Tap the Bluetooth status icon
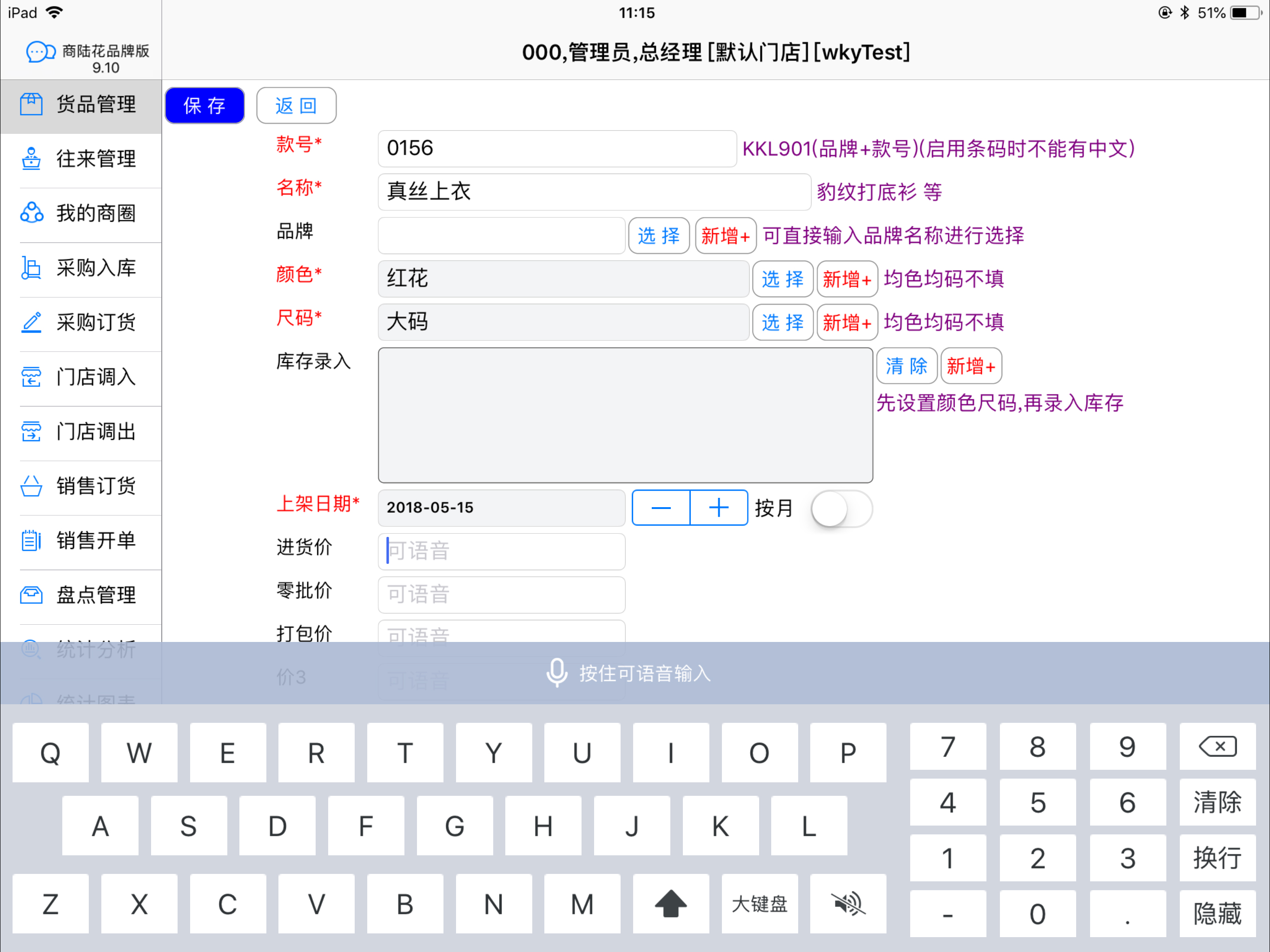Image resolution: width=1270 pixels, height=952 pixels. coord(1184,13)
